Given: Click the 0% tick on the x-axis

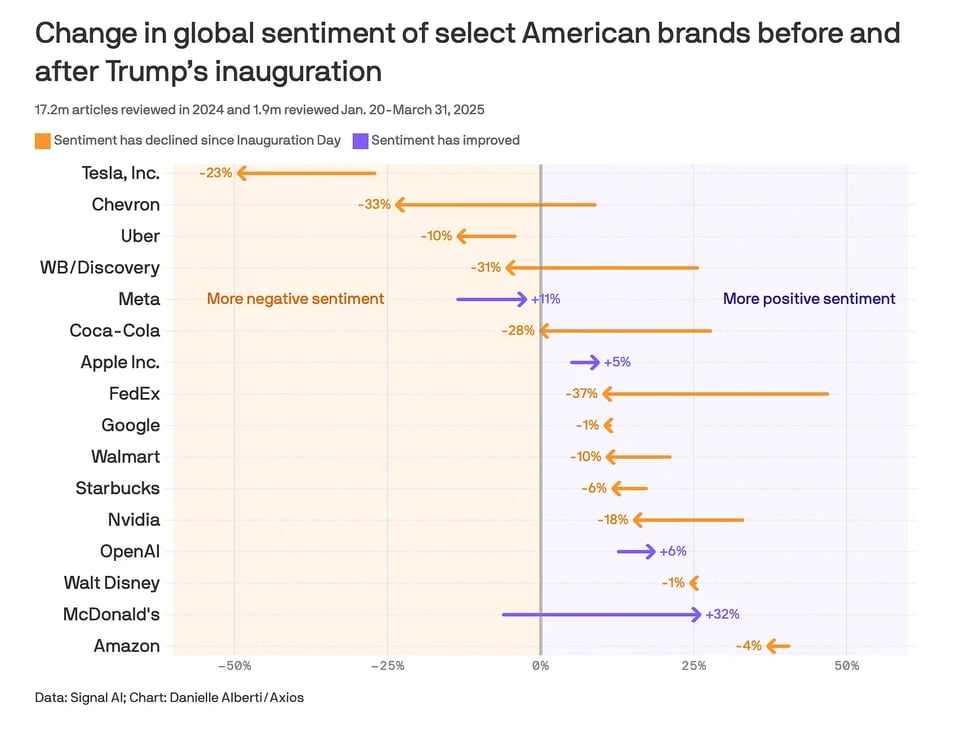Looking at the screenshot, I should click(x=540, y=665).
